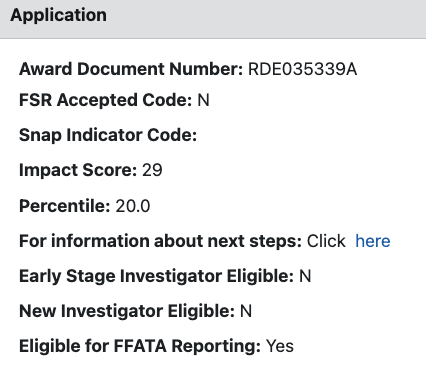Click the FSR Accepted Code label
Viewport: 426px width, 374px height.
106,100
